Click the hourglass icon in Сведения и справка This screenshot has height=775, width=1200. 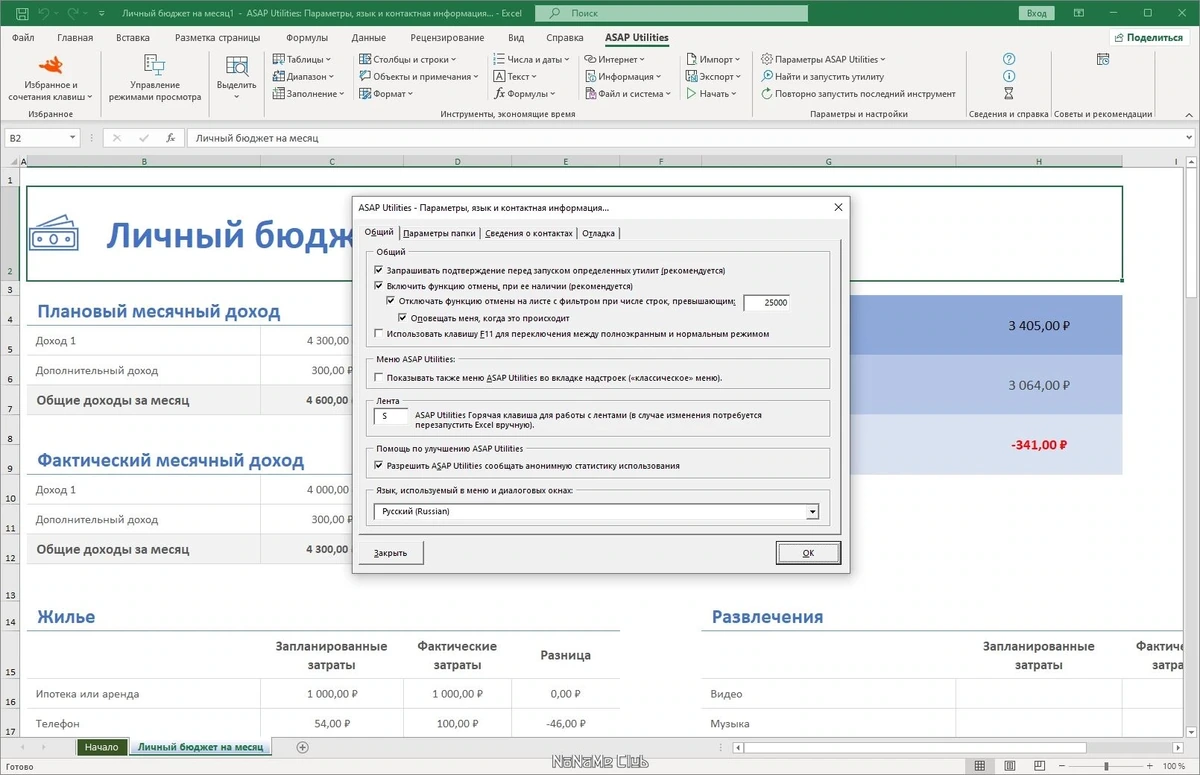coord(1009,93)
